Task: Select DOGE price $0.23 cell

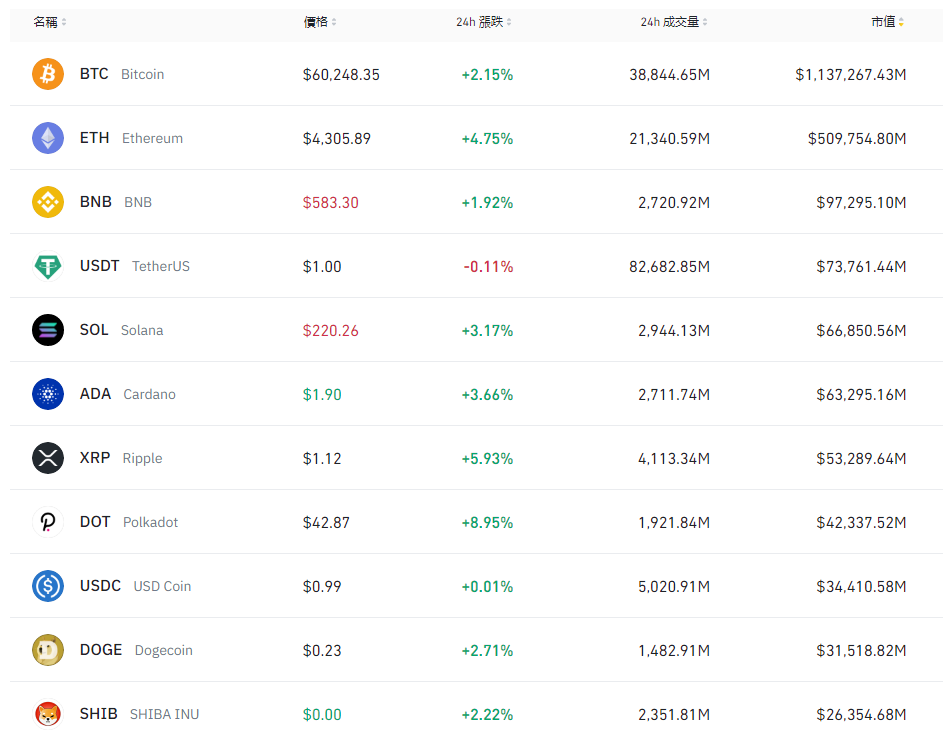Action: [322, 650]
